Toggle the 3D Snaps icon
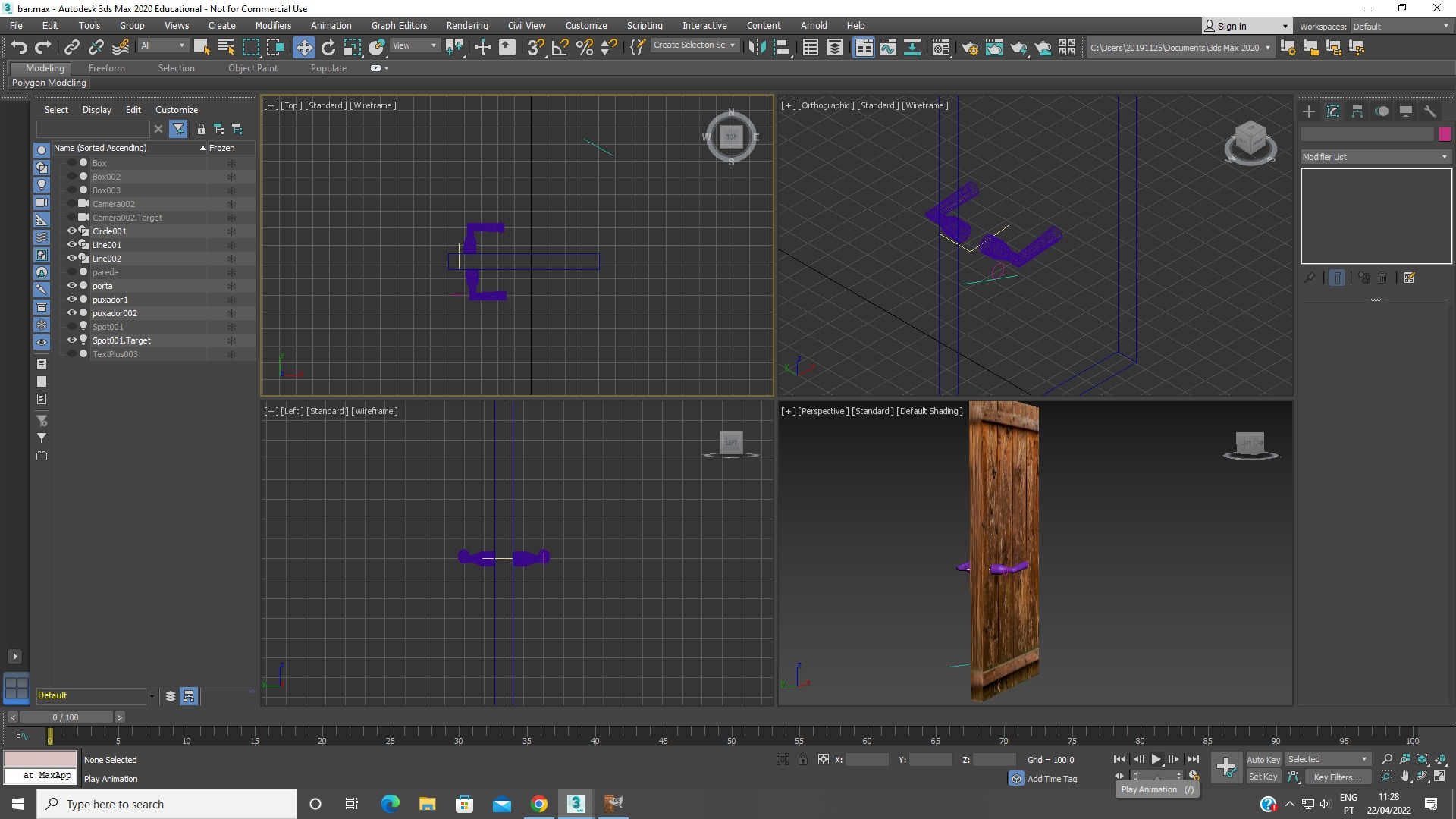 coord(535,47)
